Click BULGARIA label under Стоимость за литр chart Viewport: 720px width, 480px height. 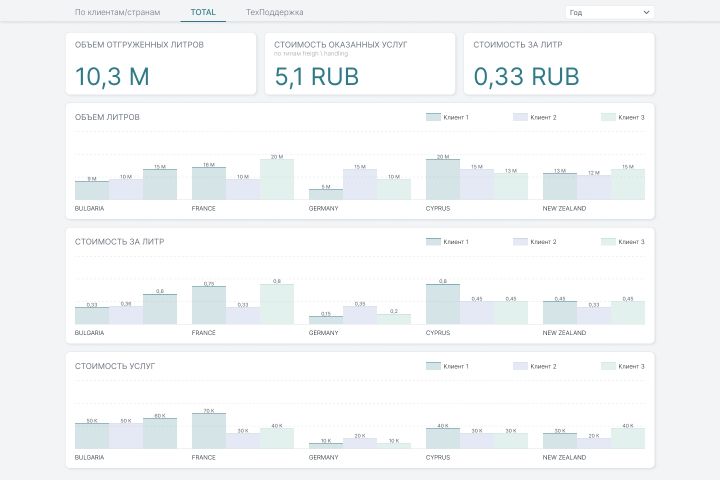(90, 333)
